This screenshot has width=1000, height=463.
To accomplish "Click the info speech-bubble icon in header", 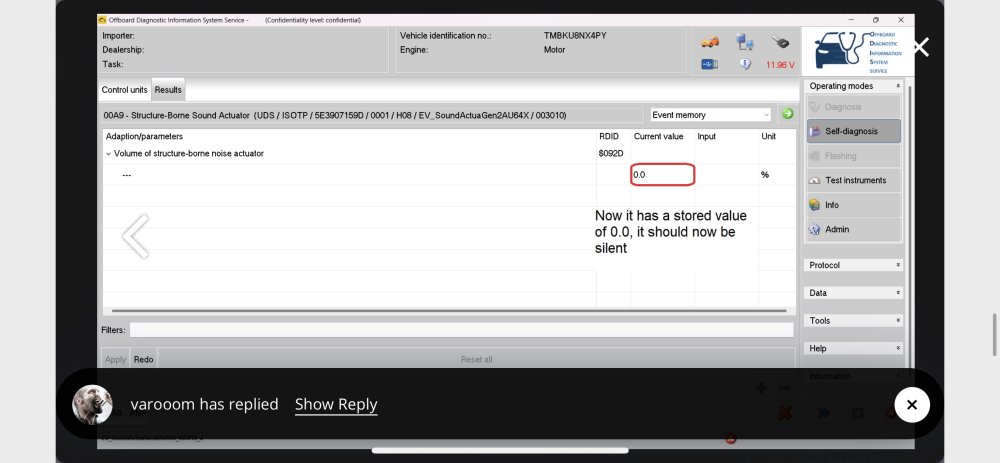I will pyautogui.click(x=745, y=64).
